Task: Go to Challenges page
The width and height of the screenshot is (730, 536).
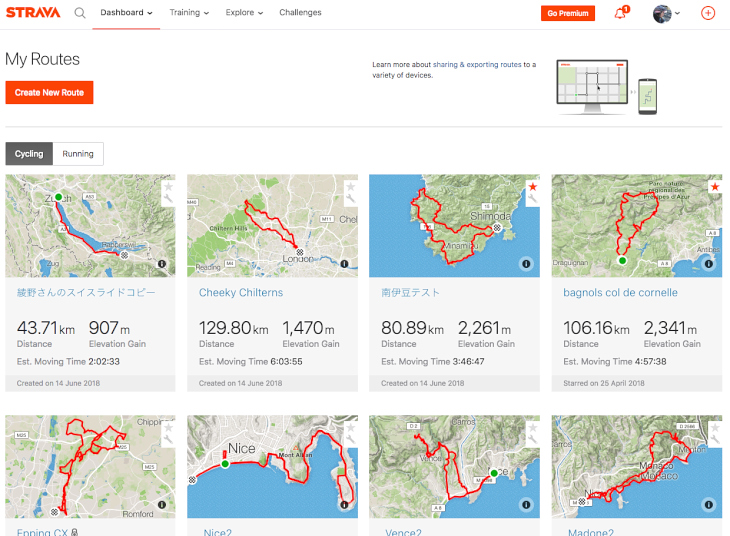Action: point(300,13)
